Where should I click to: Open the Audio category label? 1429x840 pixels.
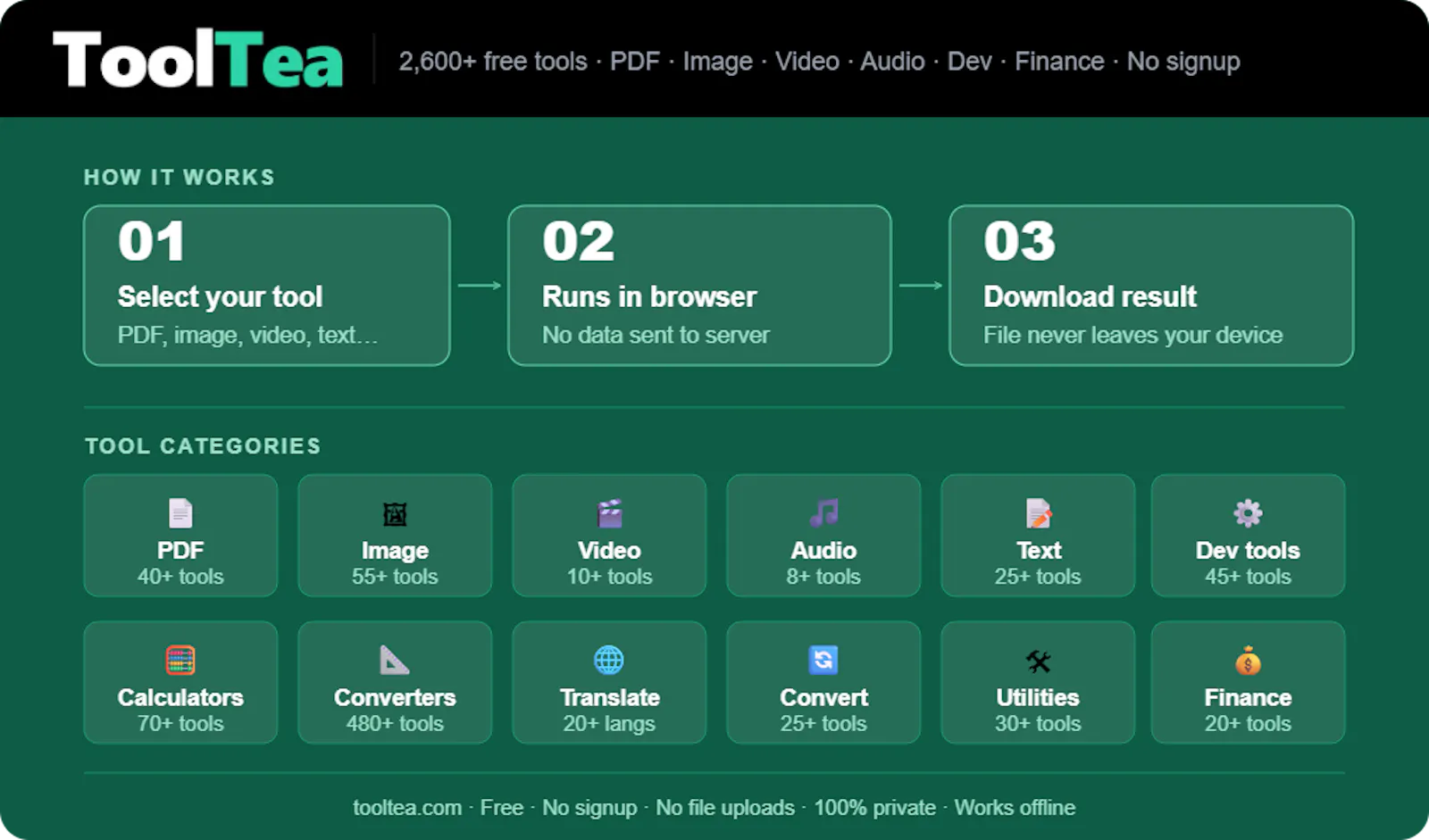tap(823, 550)
